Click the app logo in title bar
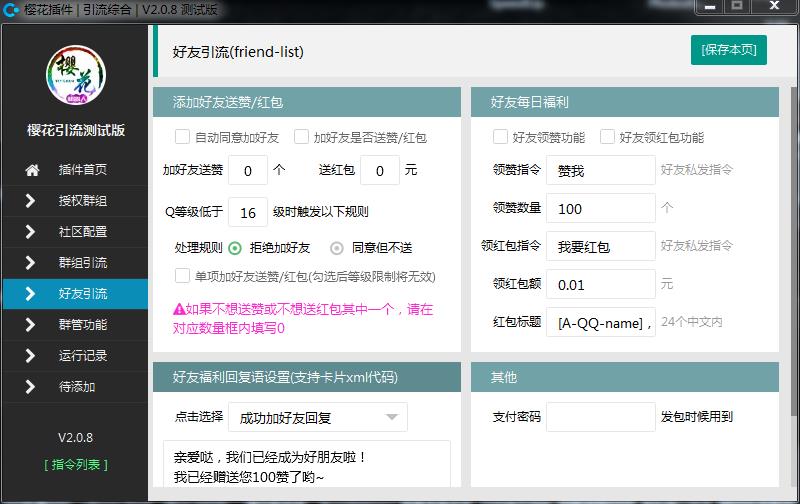 [x=11, y=10]
